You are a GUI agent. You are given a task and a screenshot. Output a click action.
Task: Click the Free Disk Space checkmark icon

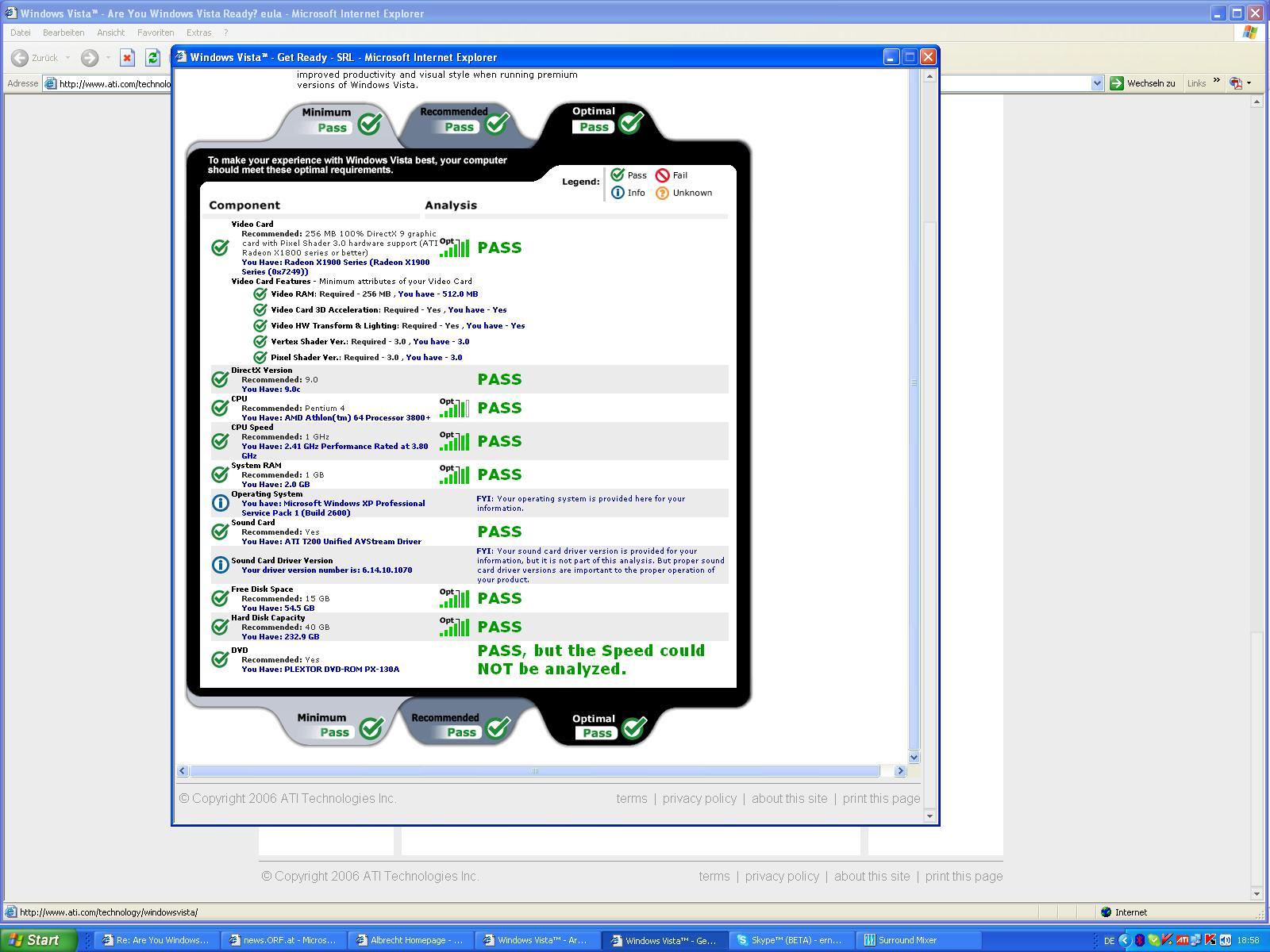pyautogui.click(x=220, y=598)
